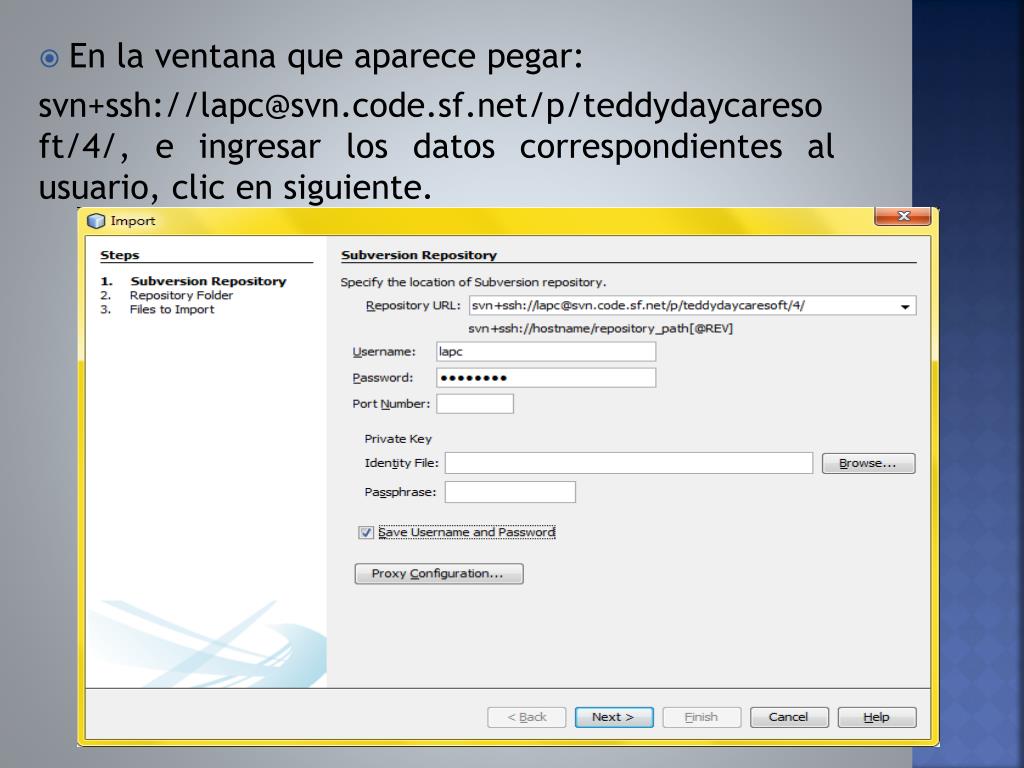Select Files to Import step
The height and width of the screenshot is (768, 1024).
click(172, 309)
